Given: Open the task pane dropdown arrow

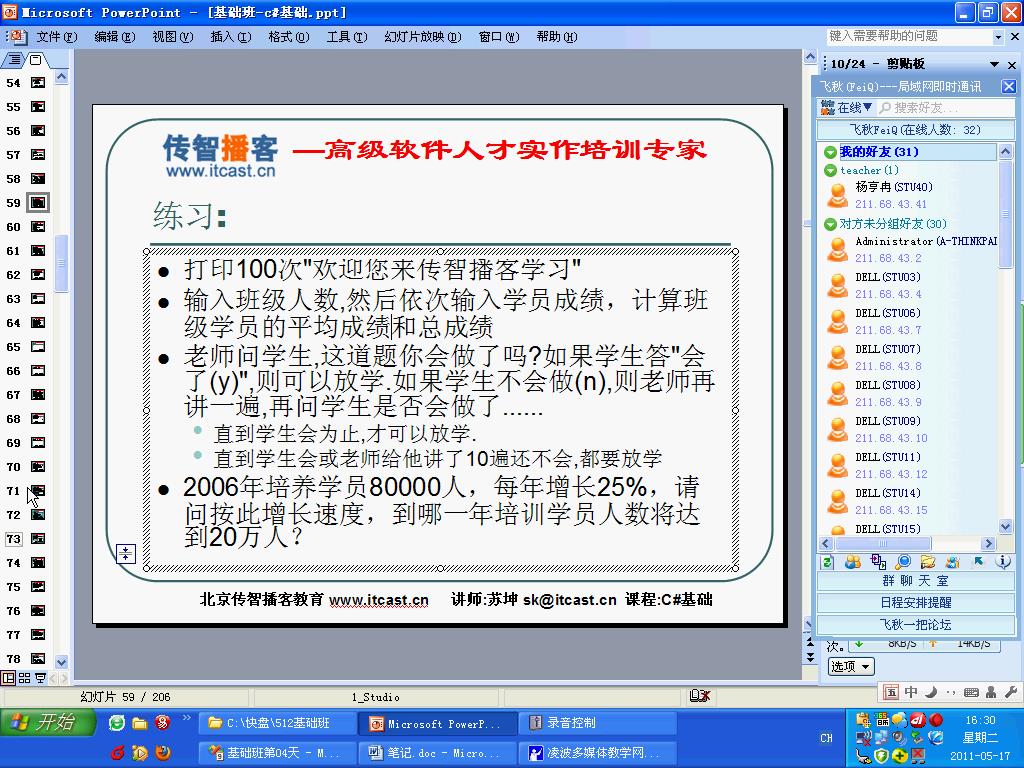Looking at the screenshot, I should (x=994, y=64).
